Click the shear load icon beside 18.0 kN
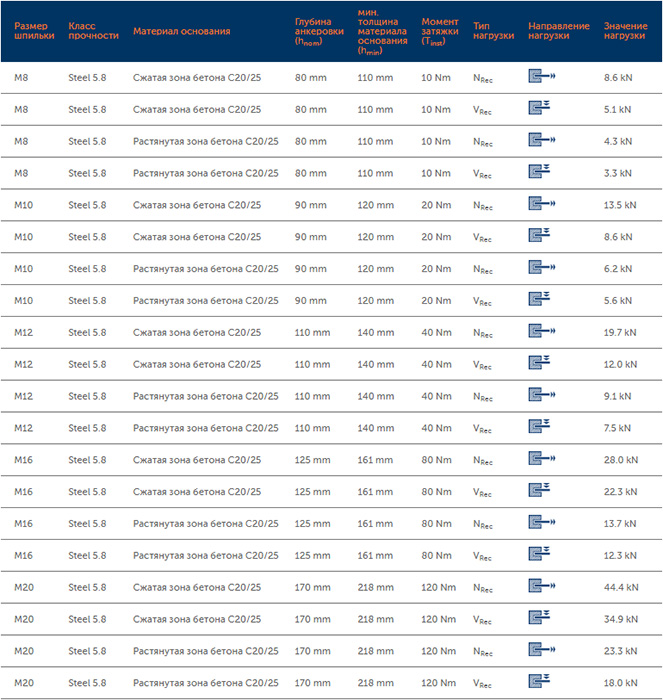 pyautogui.click(x=540, y=683)
